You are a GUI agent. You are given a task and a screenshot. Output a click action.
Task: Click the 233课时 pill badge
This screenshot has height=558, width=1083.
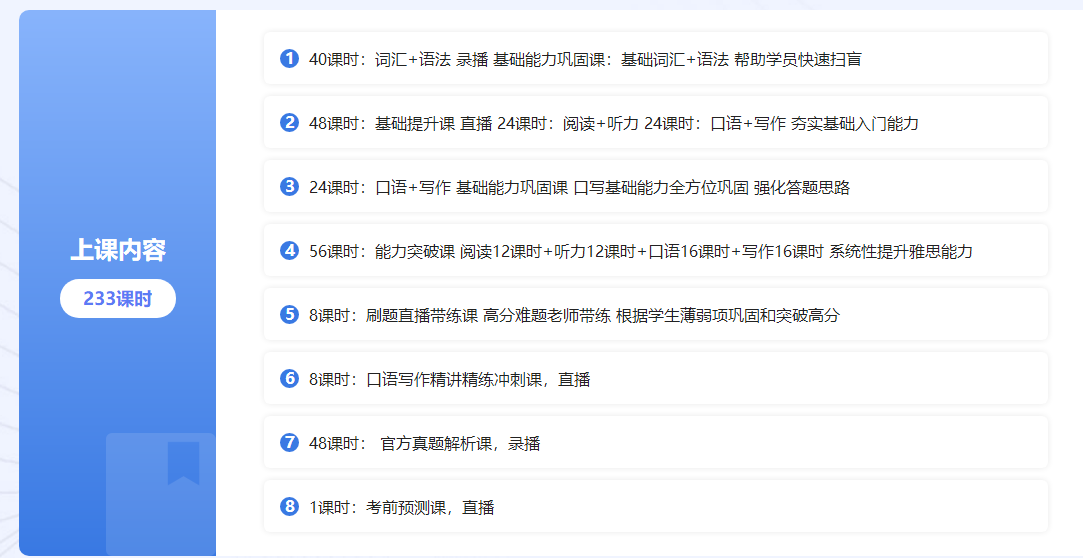click(x=118, y=299)
